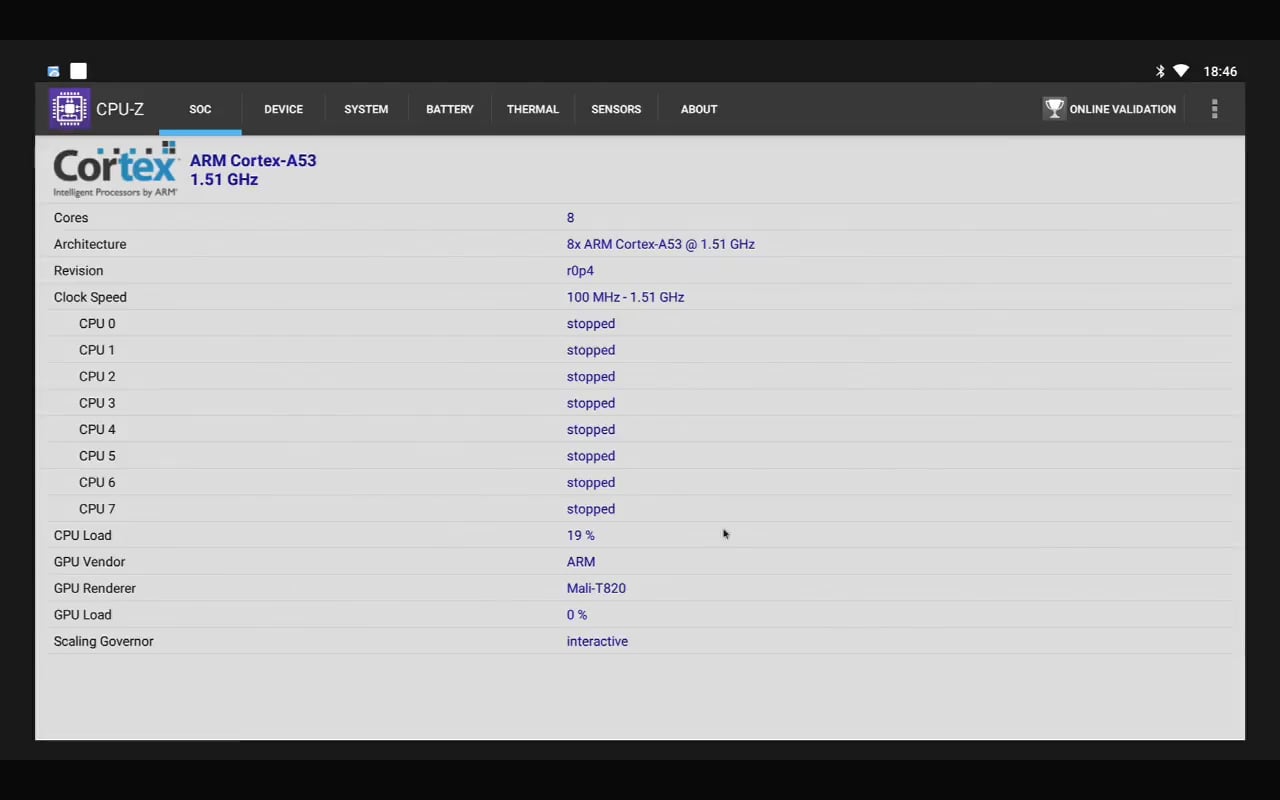This screenshot has height=800, width=1280.
Task: Select the CPU 3 row label
Action: pos(97,403)
